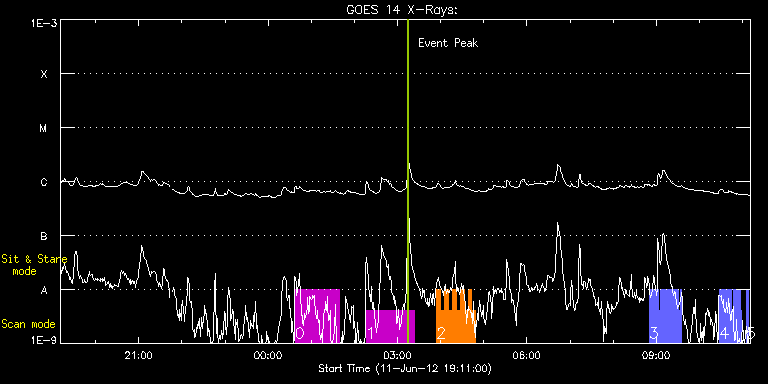Click the green Event Peak vertical line

pos(408,181)
